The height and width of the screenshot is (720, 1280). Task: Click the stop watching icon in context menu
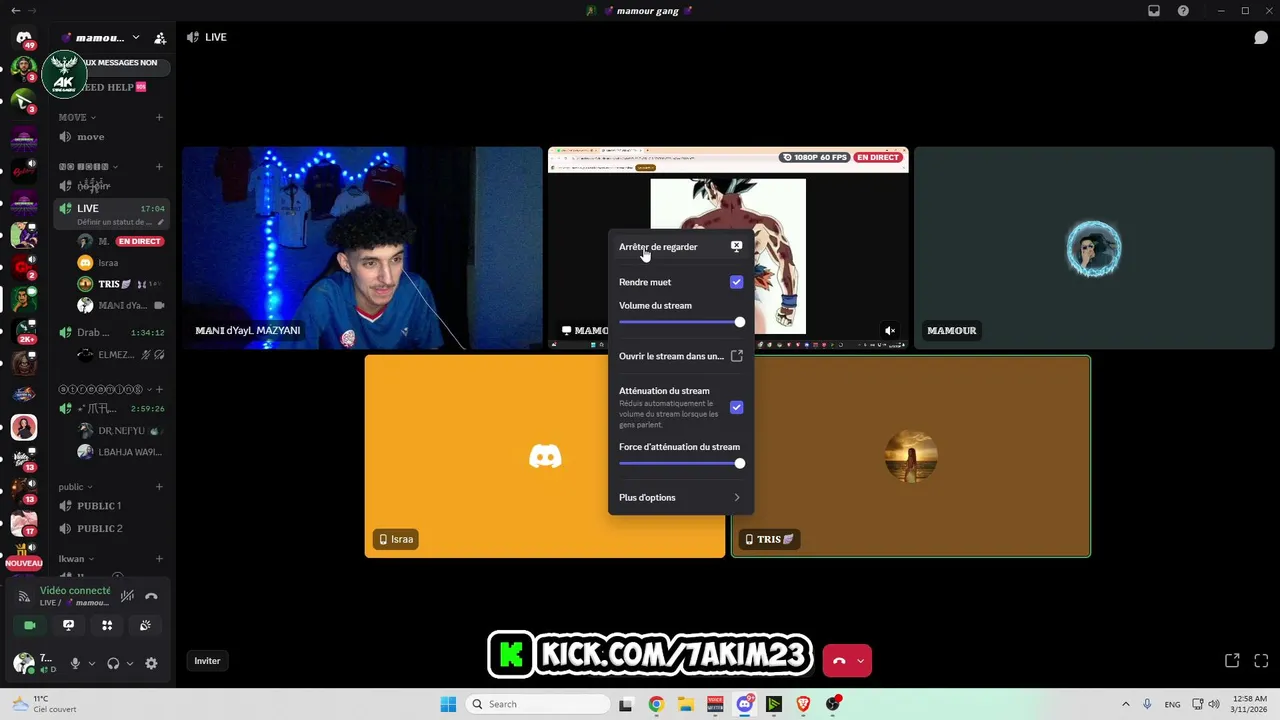click(x=736, y=246)
